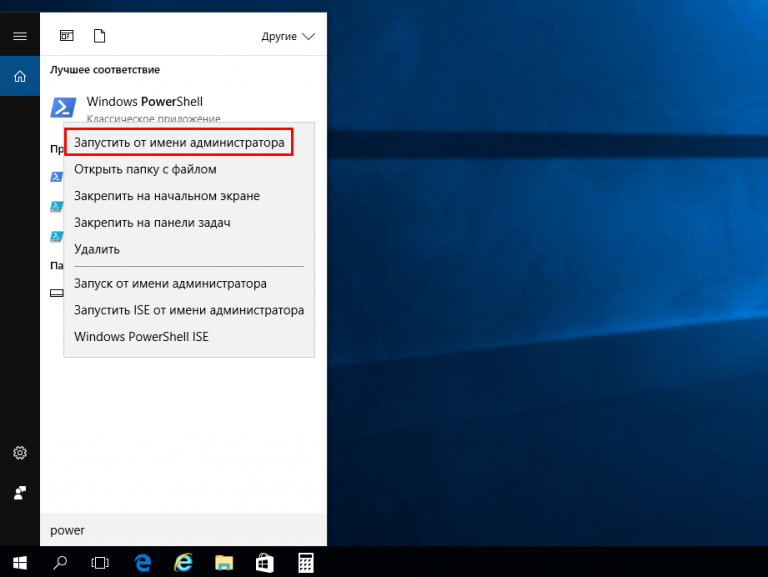Select Закрепить на панели задач
This screenshot has height=577, width=768.
(x=152, y=222)
